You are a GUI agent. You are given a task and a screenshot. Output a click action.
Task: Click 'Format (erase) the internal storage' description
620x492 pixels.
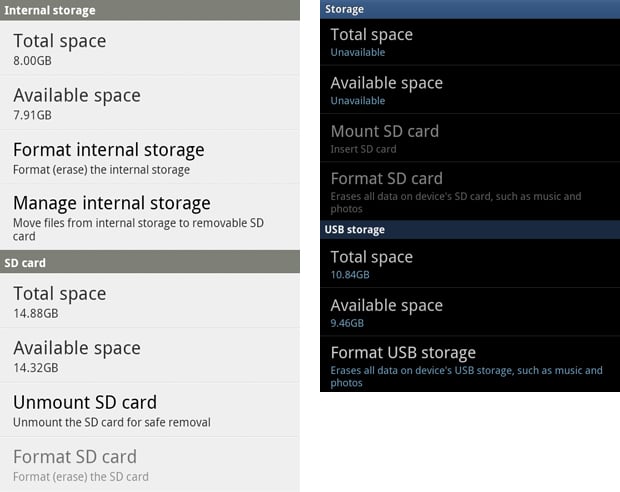pyautogui.click(x=101, y=170)
